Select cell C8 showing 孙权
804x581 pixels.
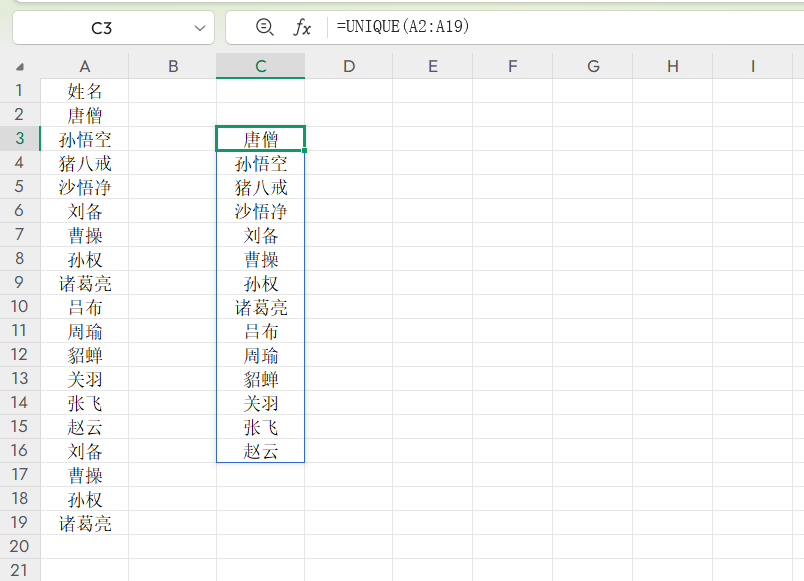pos(260,259)
